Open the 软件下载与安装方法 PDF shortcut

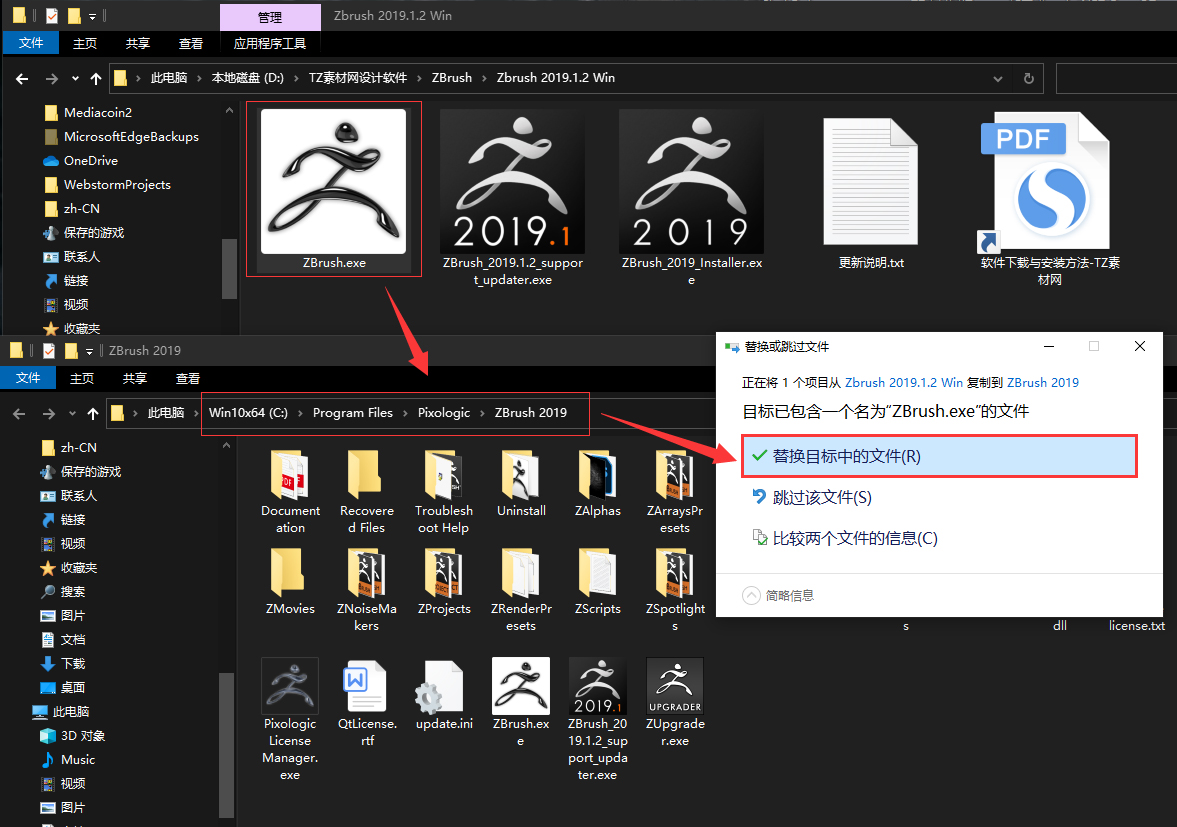pyautogui.click(x=1049, y=198)
